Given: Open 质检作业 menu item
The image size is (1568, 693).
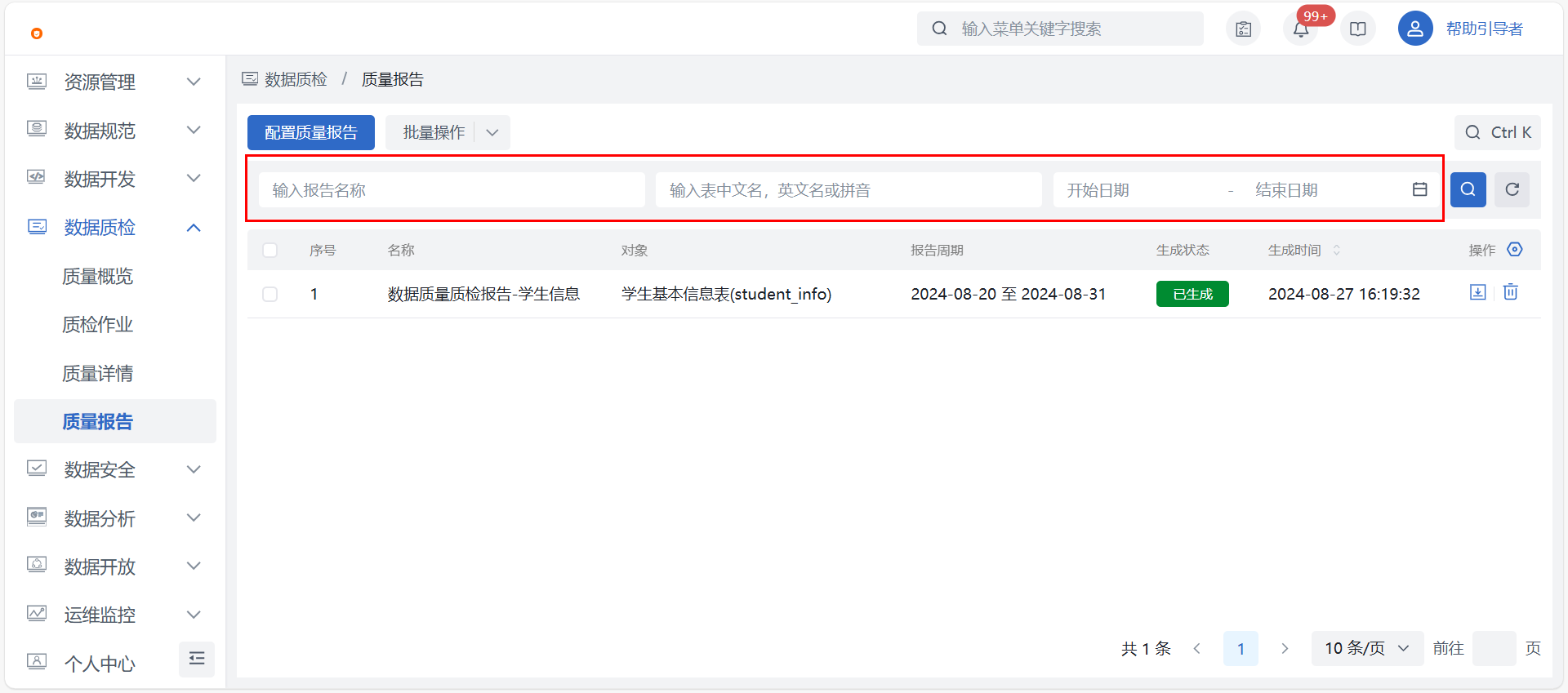Looking at the screenshot, I should point(97,325).
